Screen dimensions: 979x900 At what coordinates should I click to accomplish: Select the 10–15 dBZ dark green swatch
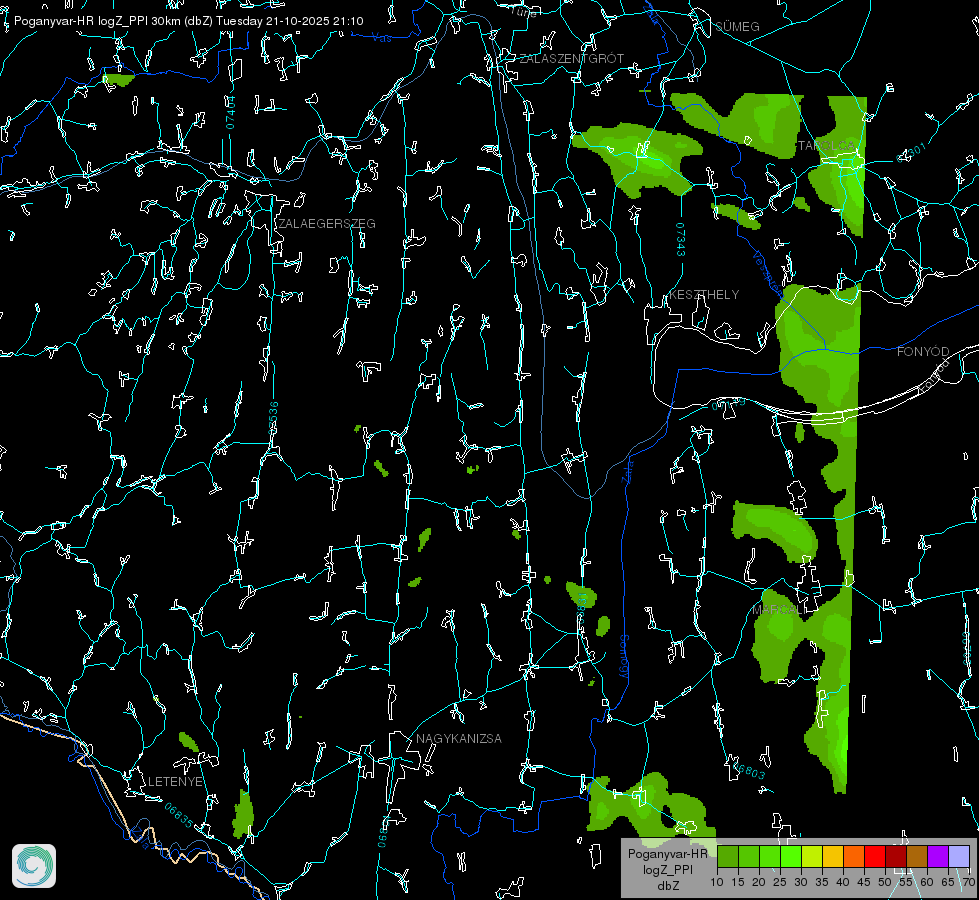[728, 856]
